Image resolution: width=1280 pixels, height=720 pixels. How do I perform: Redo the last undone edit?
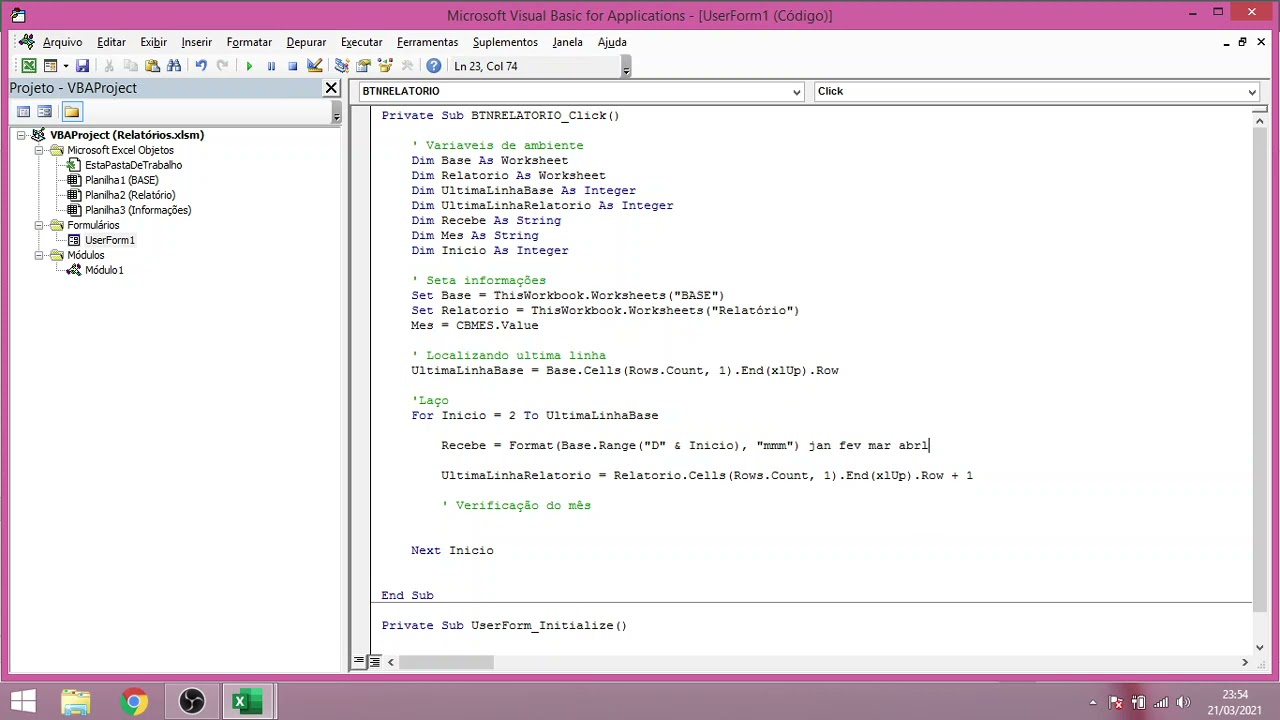point(222,66)
